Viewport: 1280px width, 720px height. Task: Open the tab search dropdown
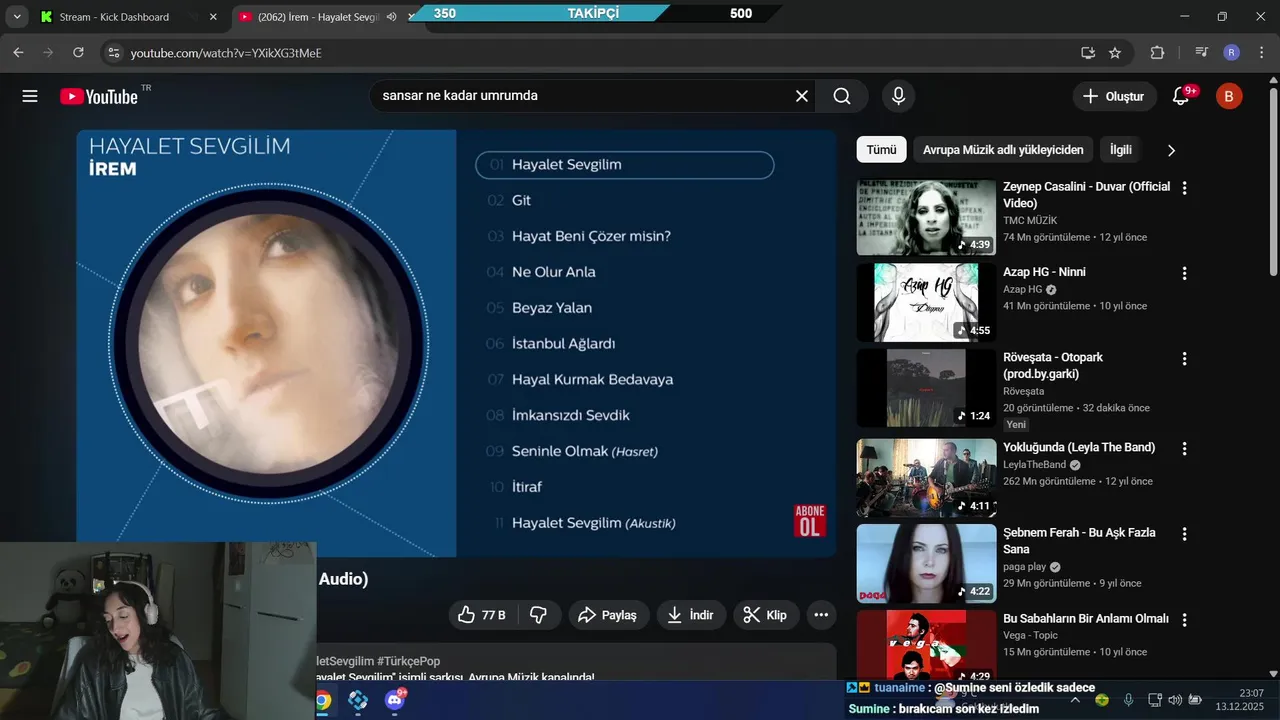click(17, 17)
